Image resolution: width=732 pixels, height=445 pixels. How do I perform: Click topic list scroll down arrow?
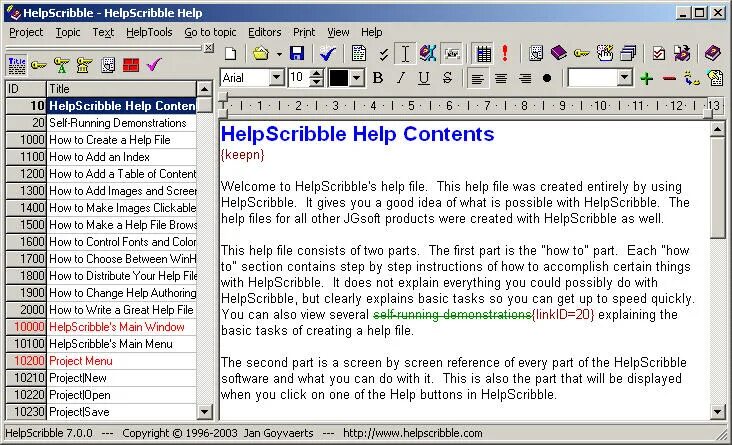pyautogui.click(x=204, y=412)
